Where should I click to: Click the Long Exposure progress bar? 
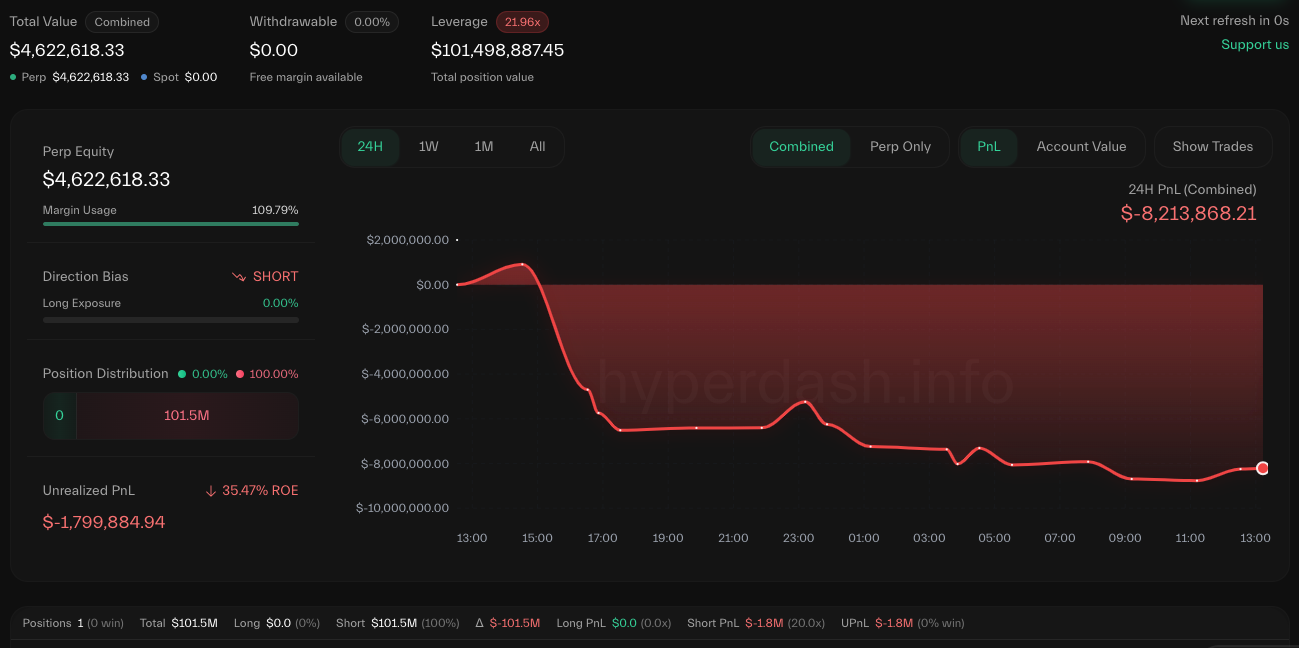[171, 320]
